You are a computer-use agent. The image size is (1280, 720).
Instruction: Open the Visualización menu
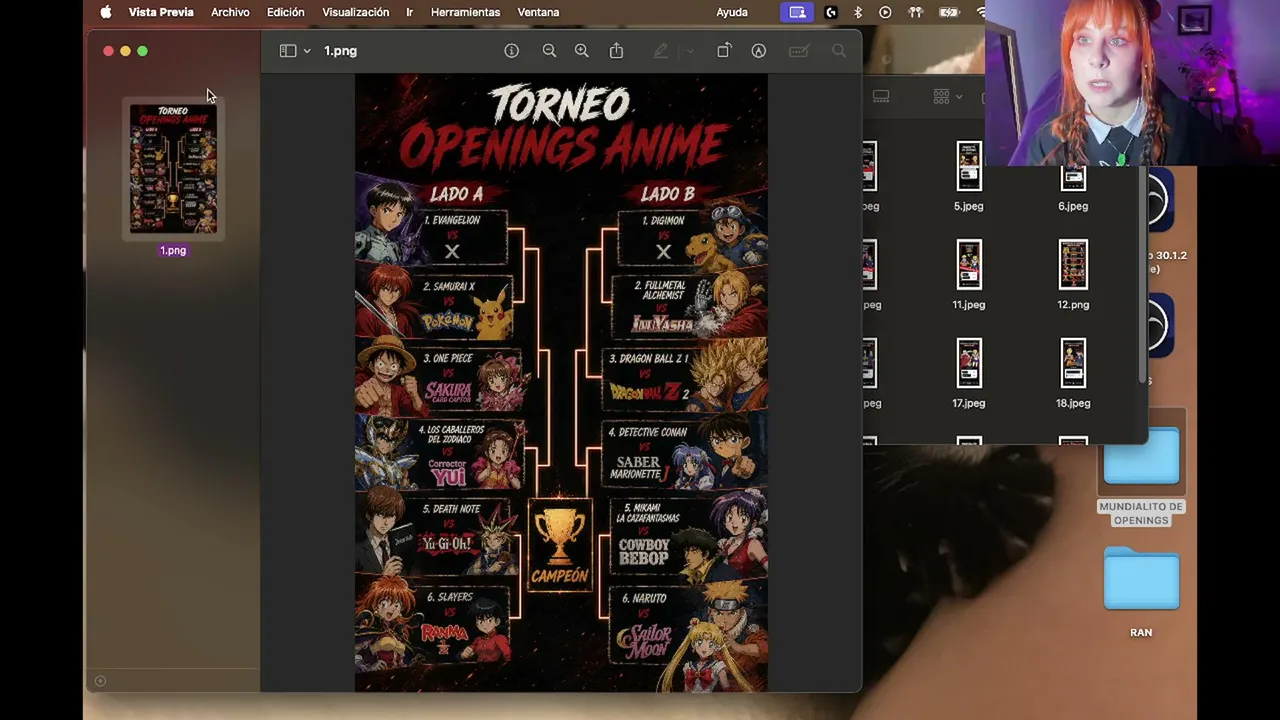click(355, 12)
